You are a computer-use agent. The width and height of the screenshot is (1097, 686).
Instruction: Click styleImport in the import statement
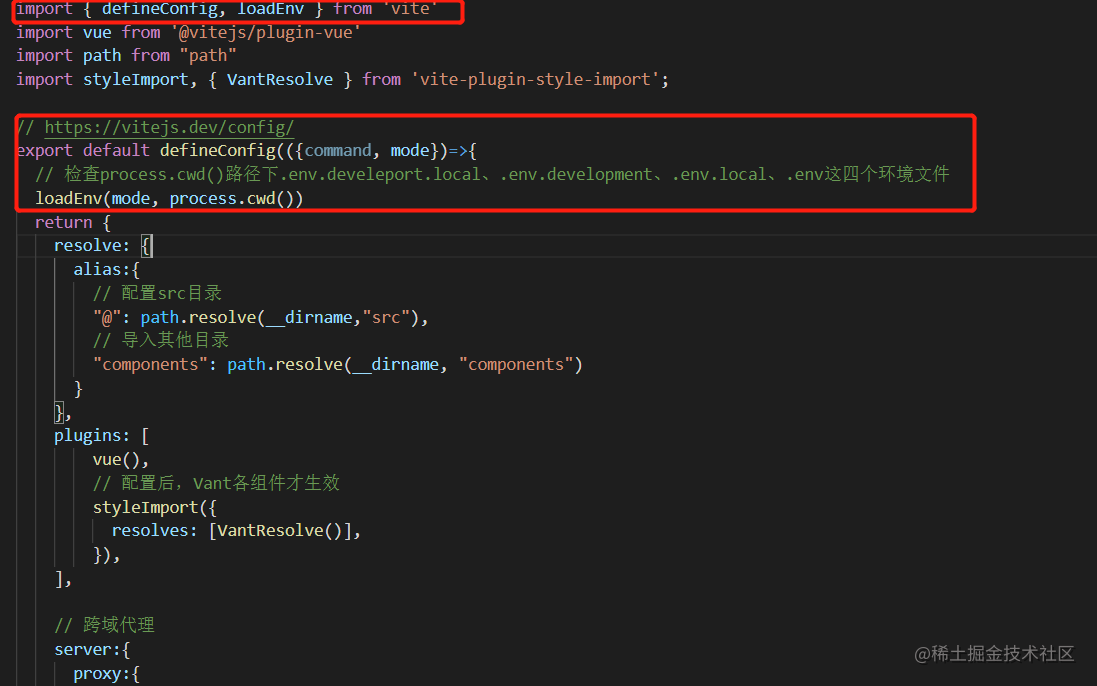coord(136,79)
